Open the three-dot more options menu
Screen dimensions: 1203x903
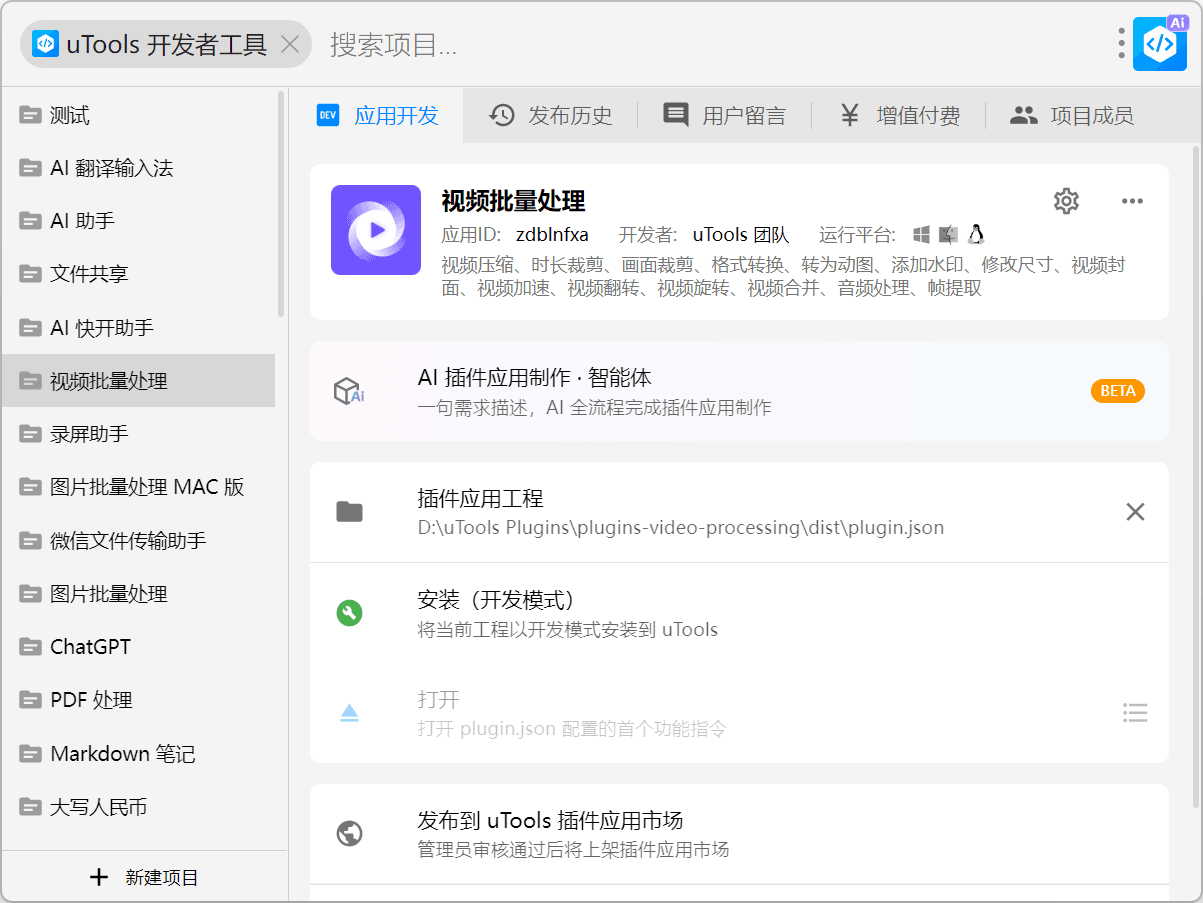(1132, 201)
